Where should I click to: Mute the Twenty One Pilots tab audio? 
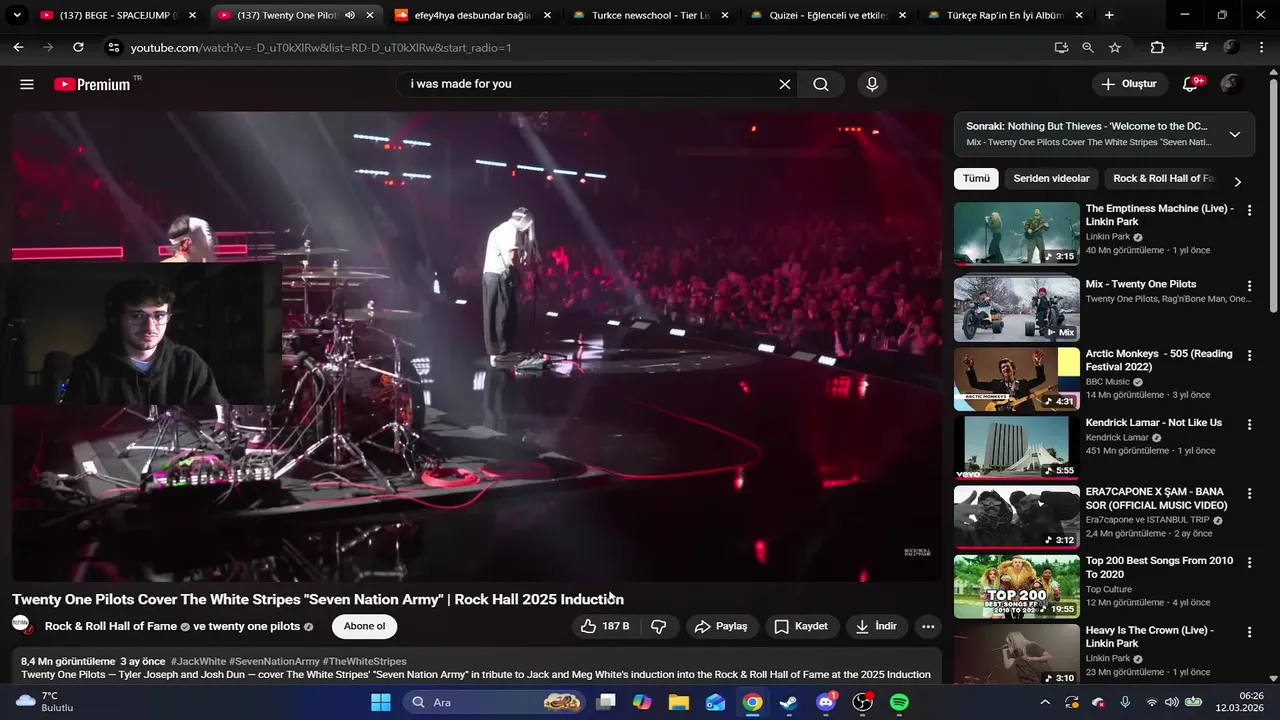point(350,15)
